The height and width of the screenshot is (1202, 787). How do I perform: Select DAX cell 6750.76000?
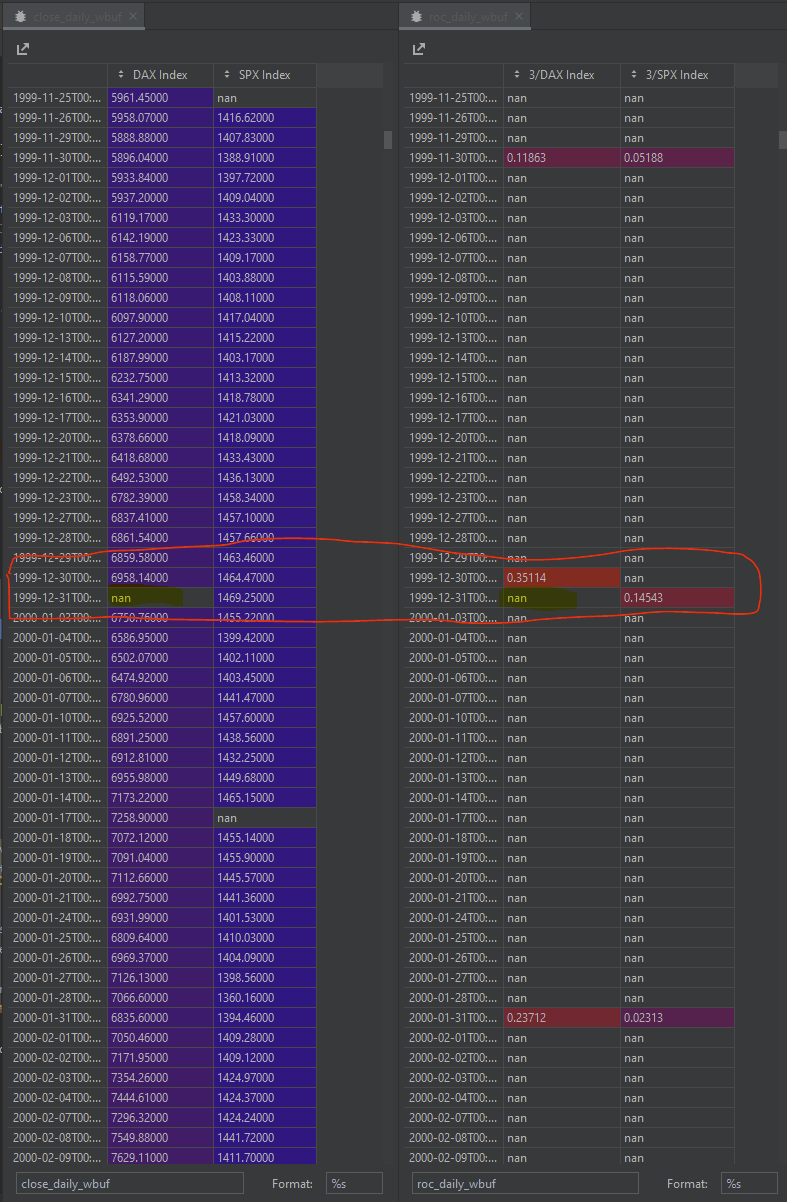coord(160,618)
